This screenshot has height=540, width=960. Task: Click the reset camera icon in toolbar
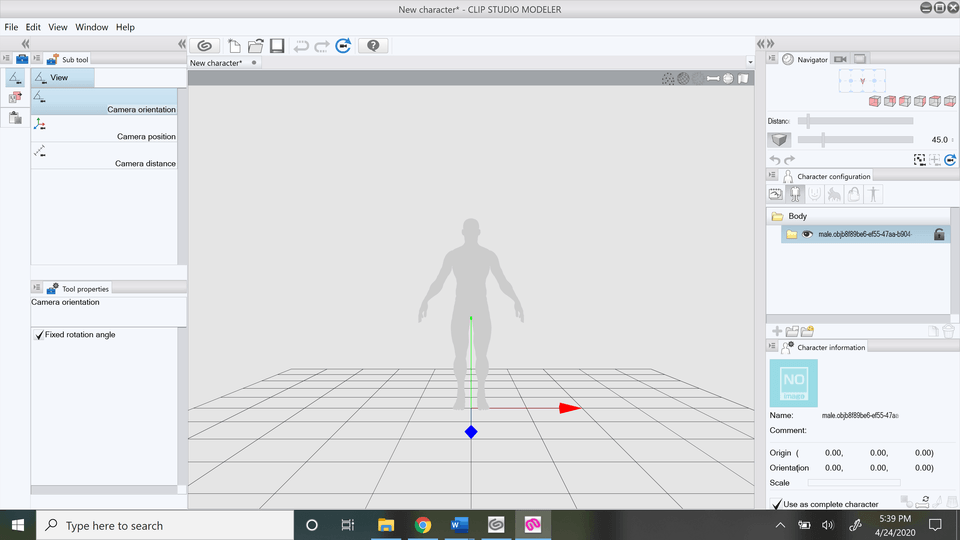(344, 46)
